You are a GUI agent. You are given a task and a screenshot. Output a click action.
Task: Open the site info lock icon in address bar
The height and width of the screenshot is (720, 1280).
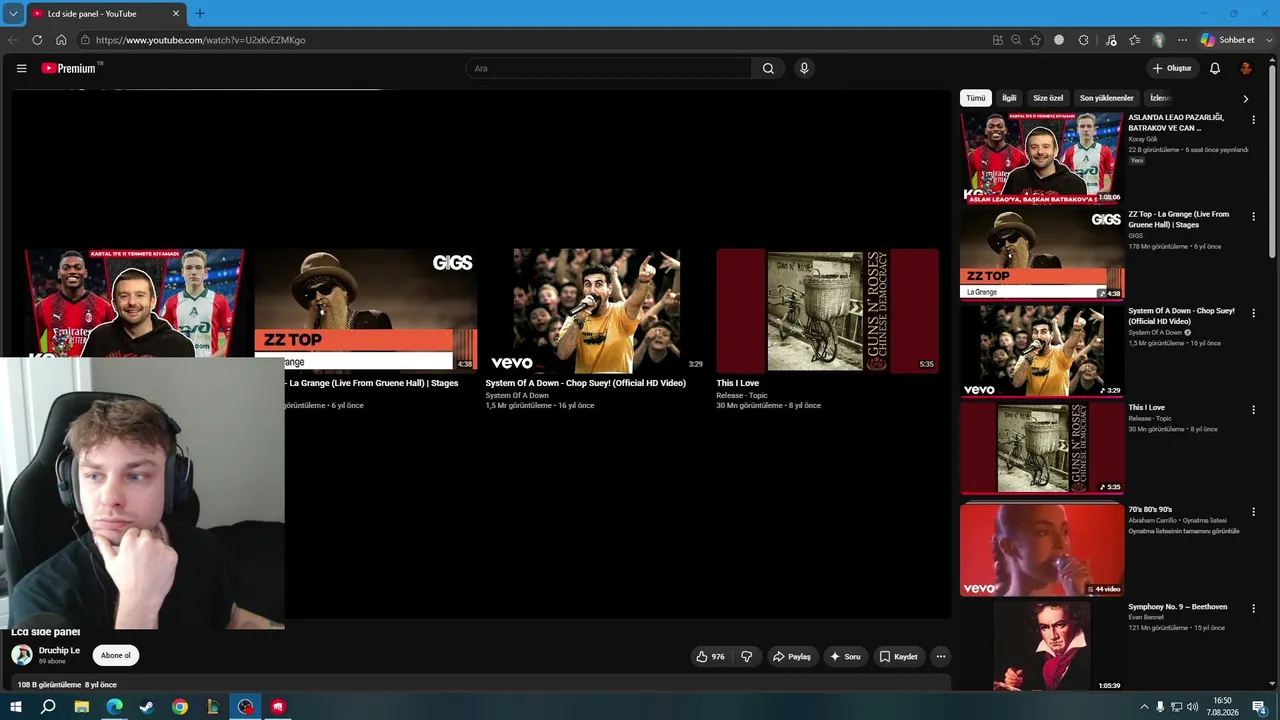pos(86,40)
